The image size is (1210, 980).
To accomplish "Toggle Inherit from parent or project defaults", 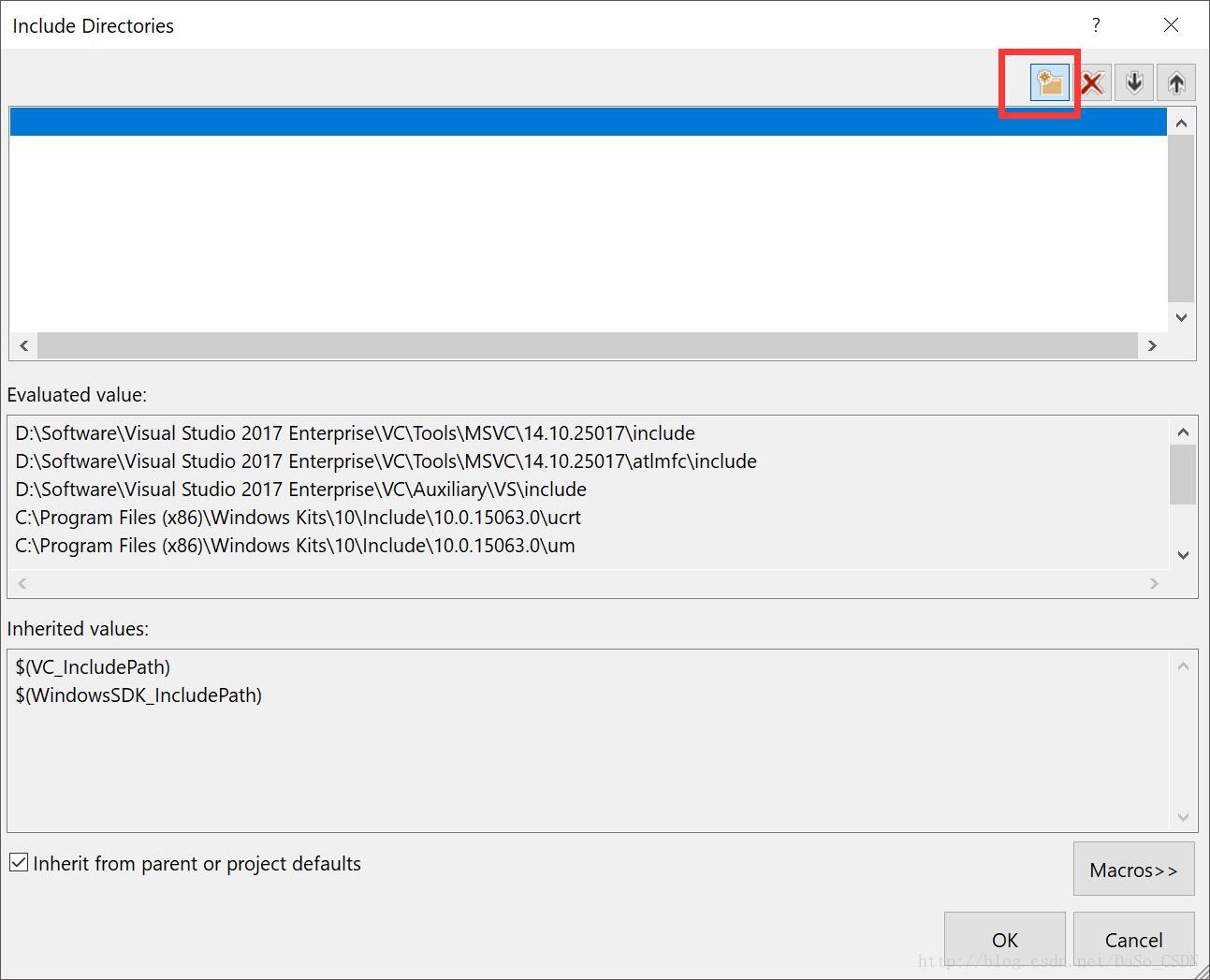I will click(19, 862).
